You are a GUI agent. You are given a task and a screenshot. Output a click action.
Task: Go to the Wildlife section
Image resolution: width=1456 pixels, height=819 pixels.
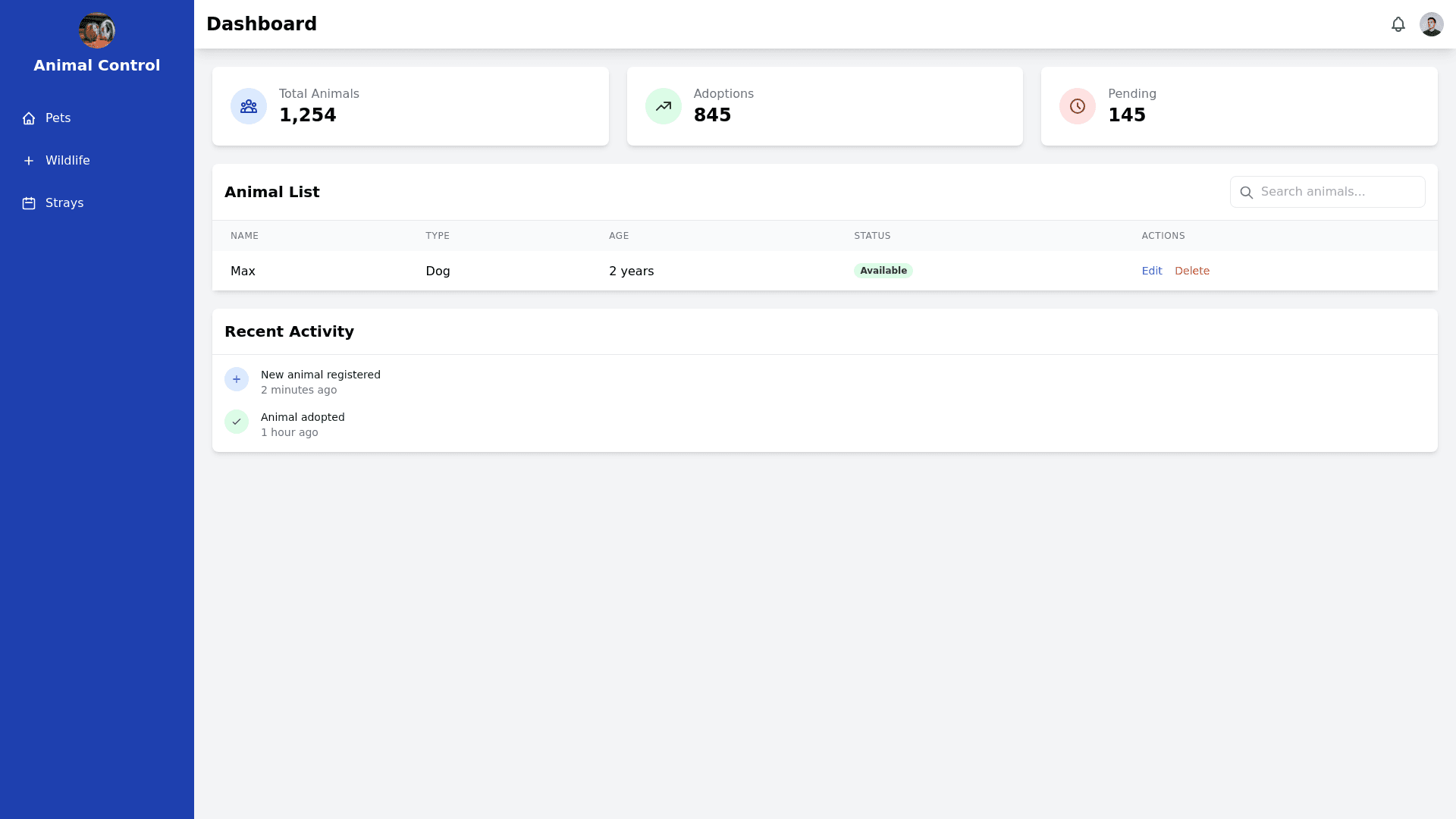(x=67, y=161)
